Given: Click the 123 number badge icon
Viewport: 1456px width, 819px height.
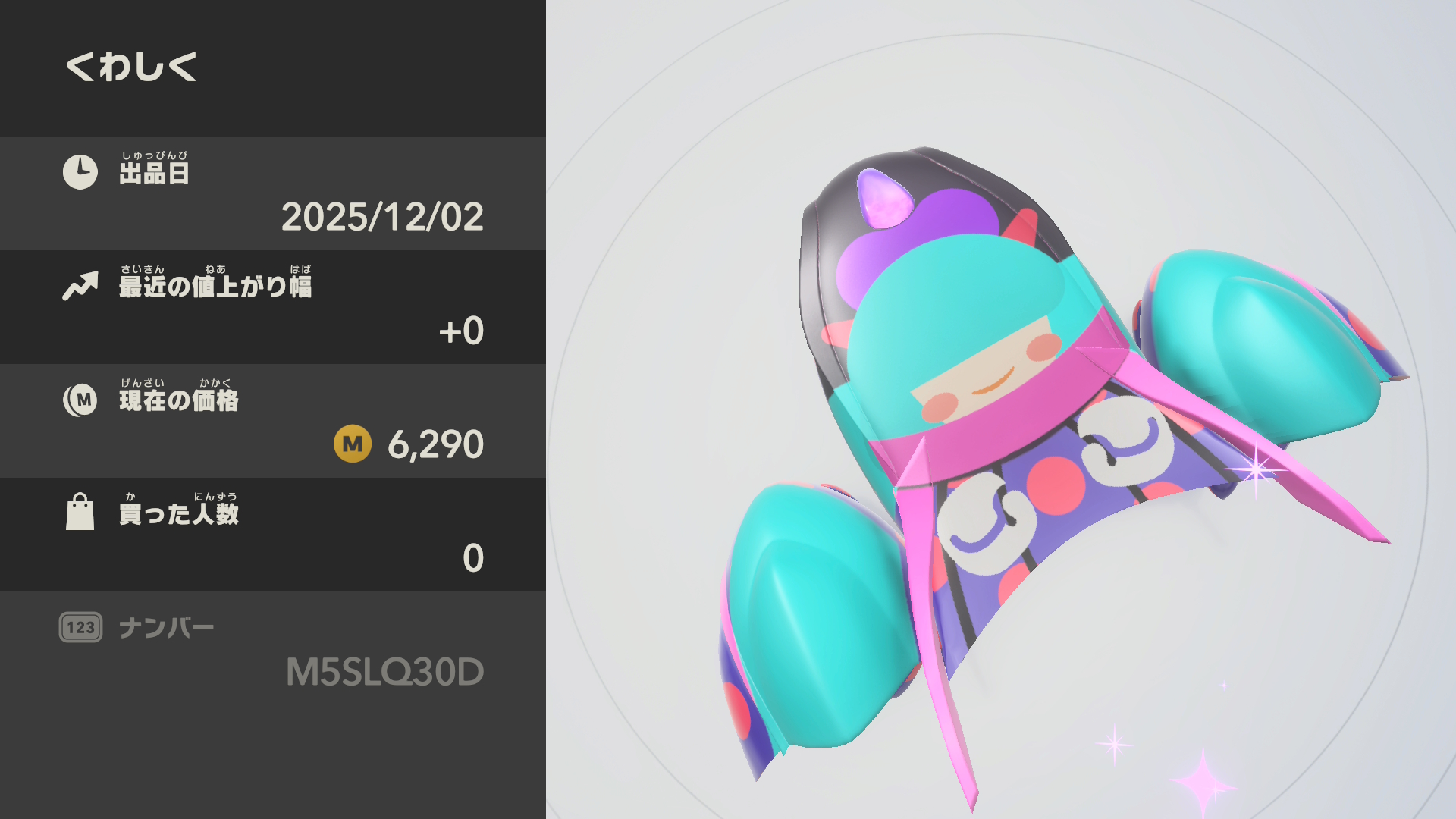Looking at the screenshot, I should pyautogui.click(x=80, y=627).
